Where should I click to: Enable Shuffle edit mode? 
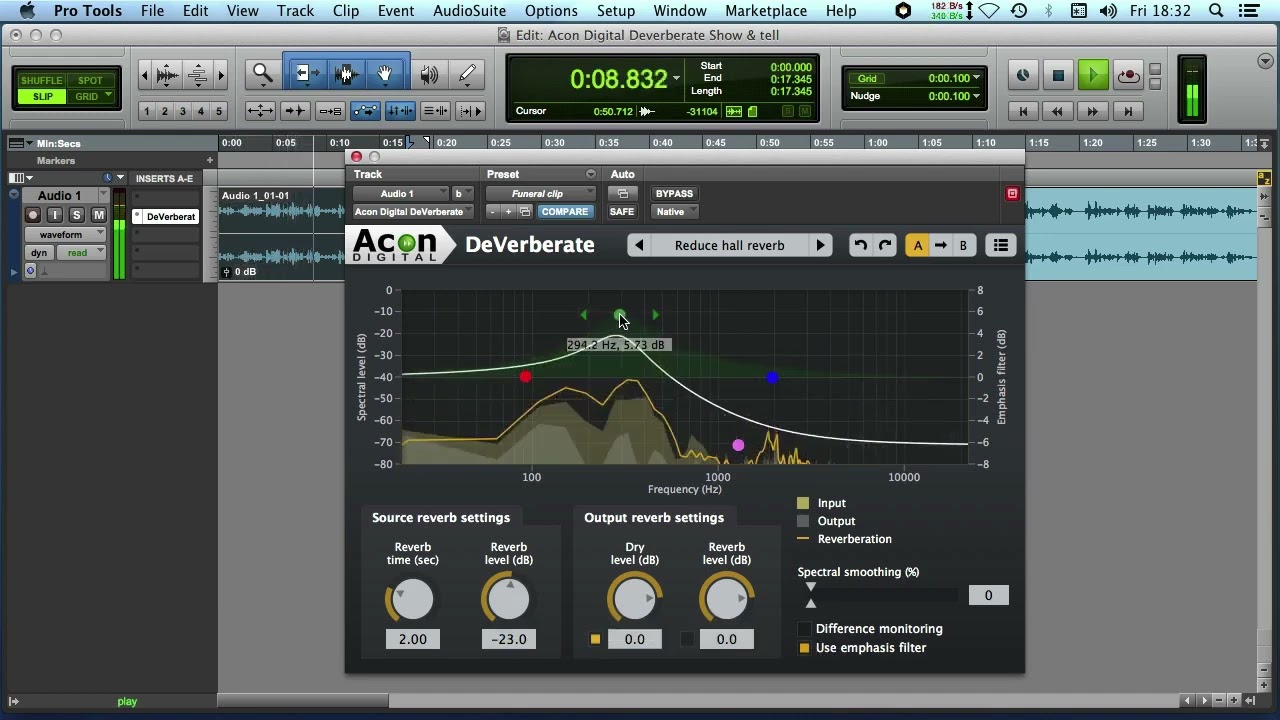coord(41,80)
